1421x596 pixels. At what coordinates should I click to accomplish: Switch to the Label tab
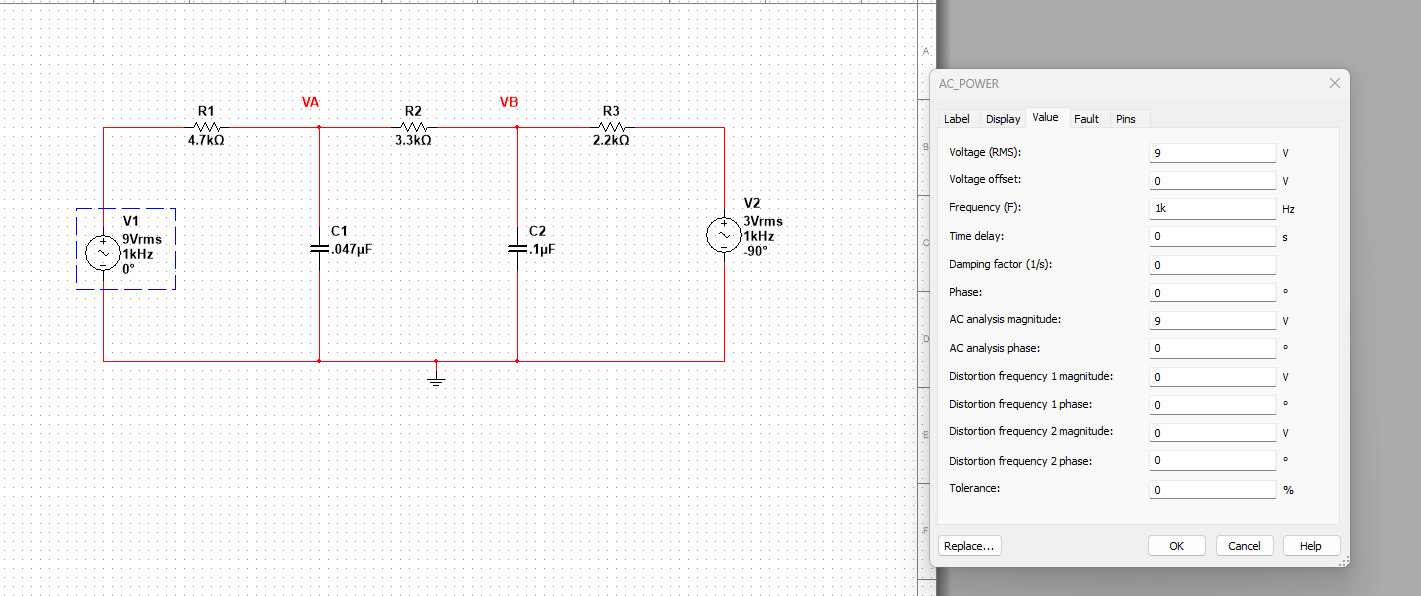tap(957, 118)
